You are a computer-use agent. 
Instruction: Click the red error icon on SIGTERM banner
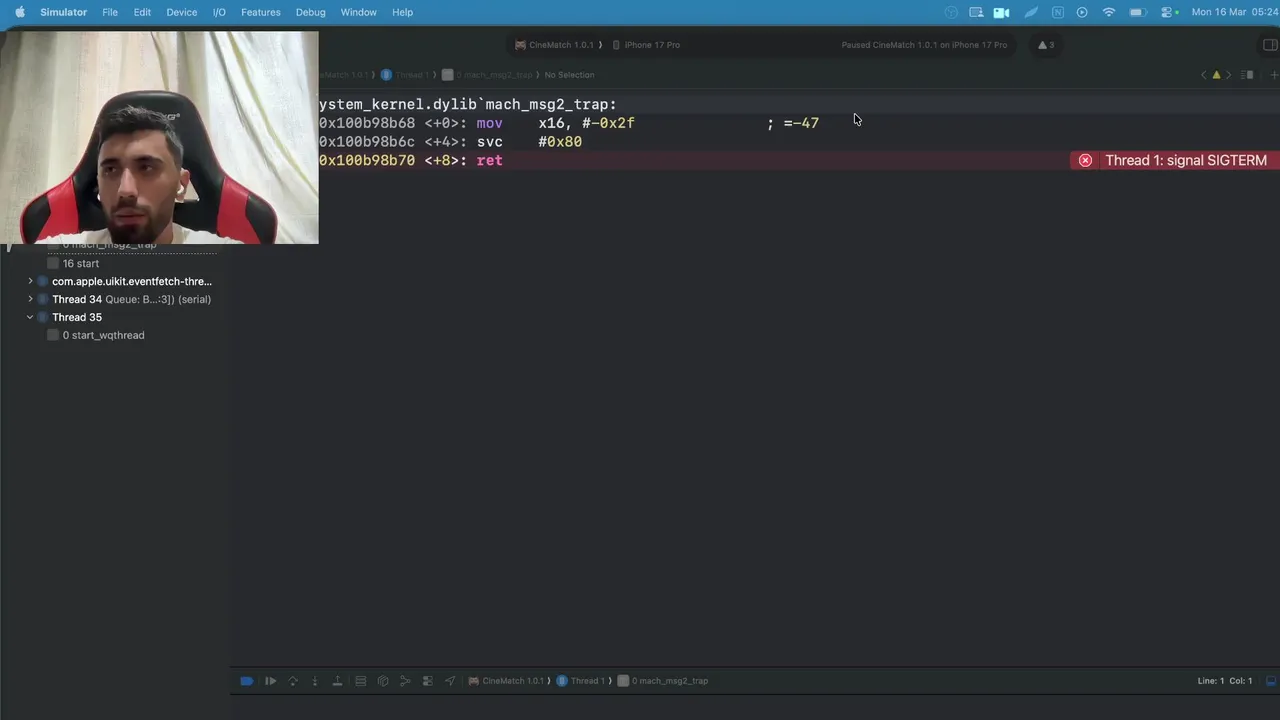coord(1085,160)
